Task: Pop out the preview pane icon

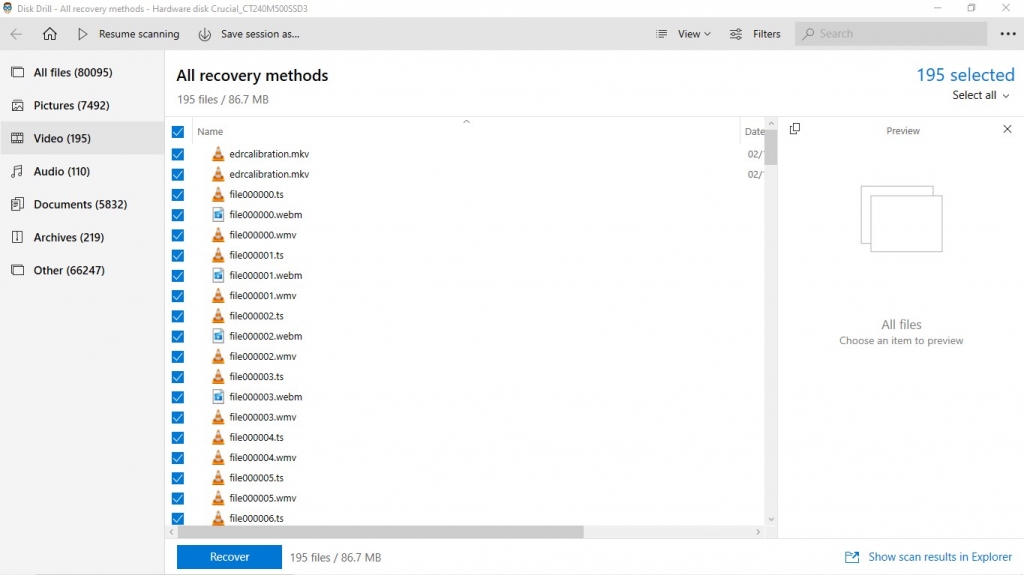Action: pyautogui.click(x=795, y=129)
